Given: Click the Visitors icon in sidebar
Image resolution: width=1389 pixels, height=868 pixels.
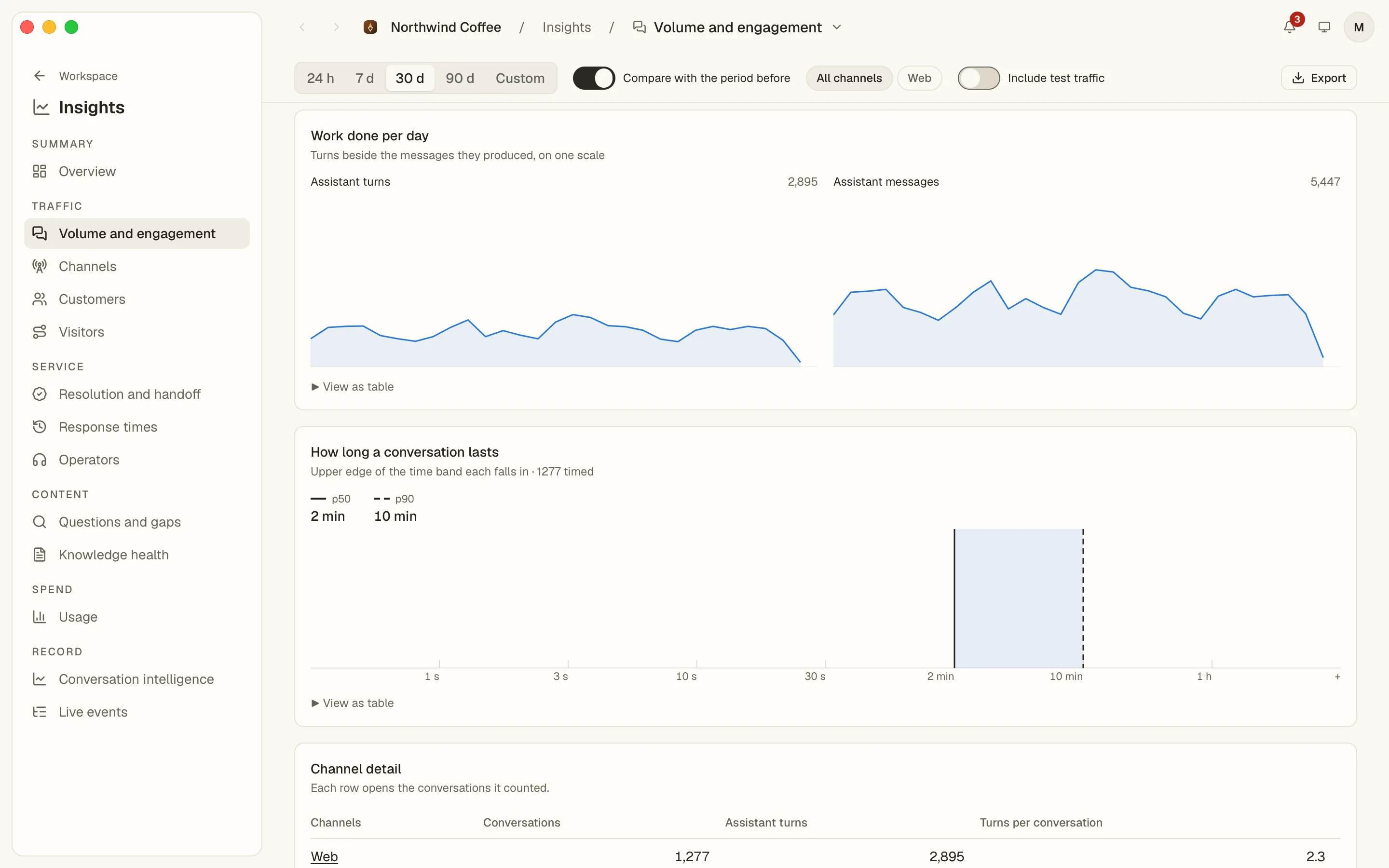Looking at the screenshot, I should 40,332.
